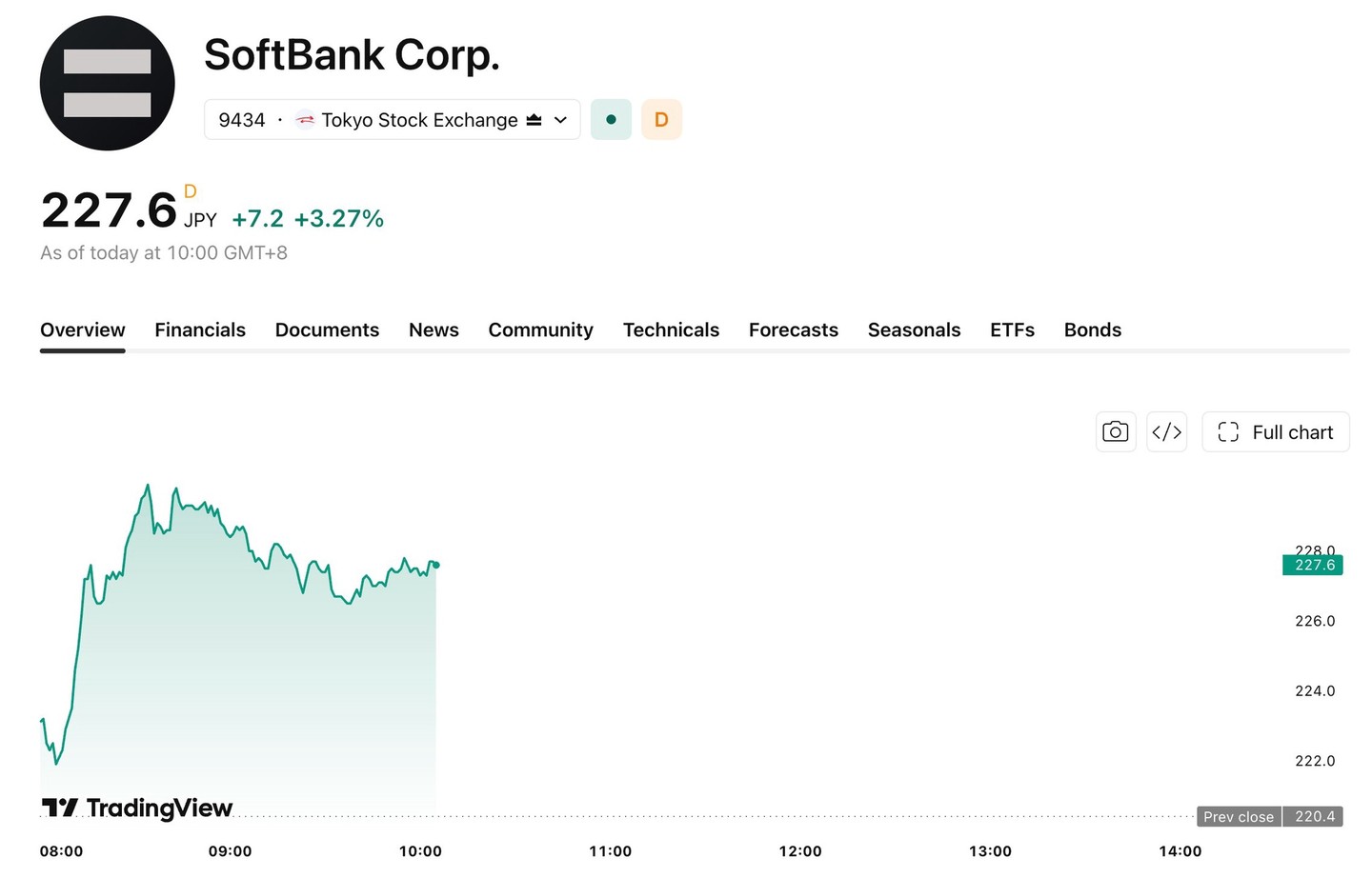
Task: Click the last price dot on chart line
Action: (x=436, y=566)
